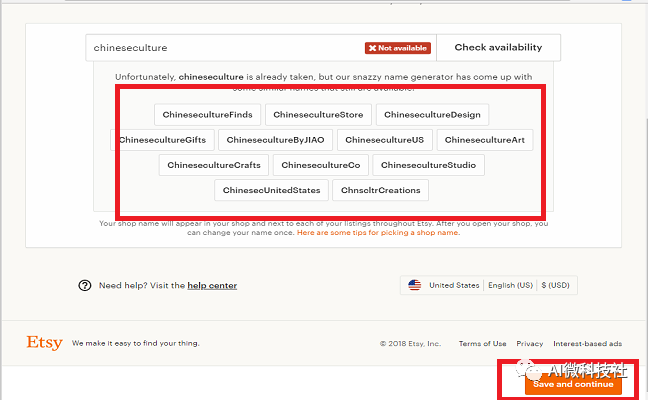Image resolution: width=648 pixels, height=400 pixels.
Task: Change the United States region setting
Action: pos(454,285)
